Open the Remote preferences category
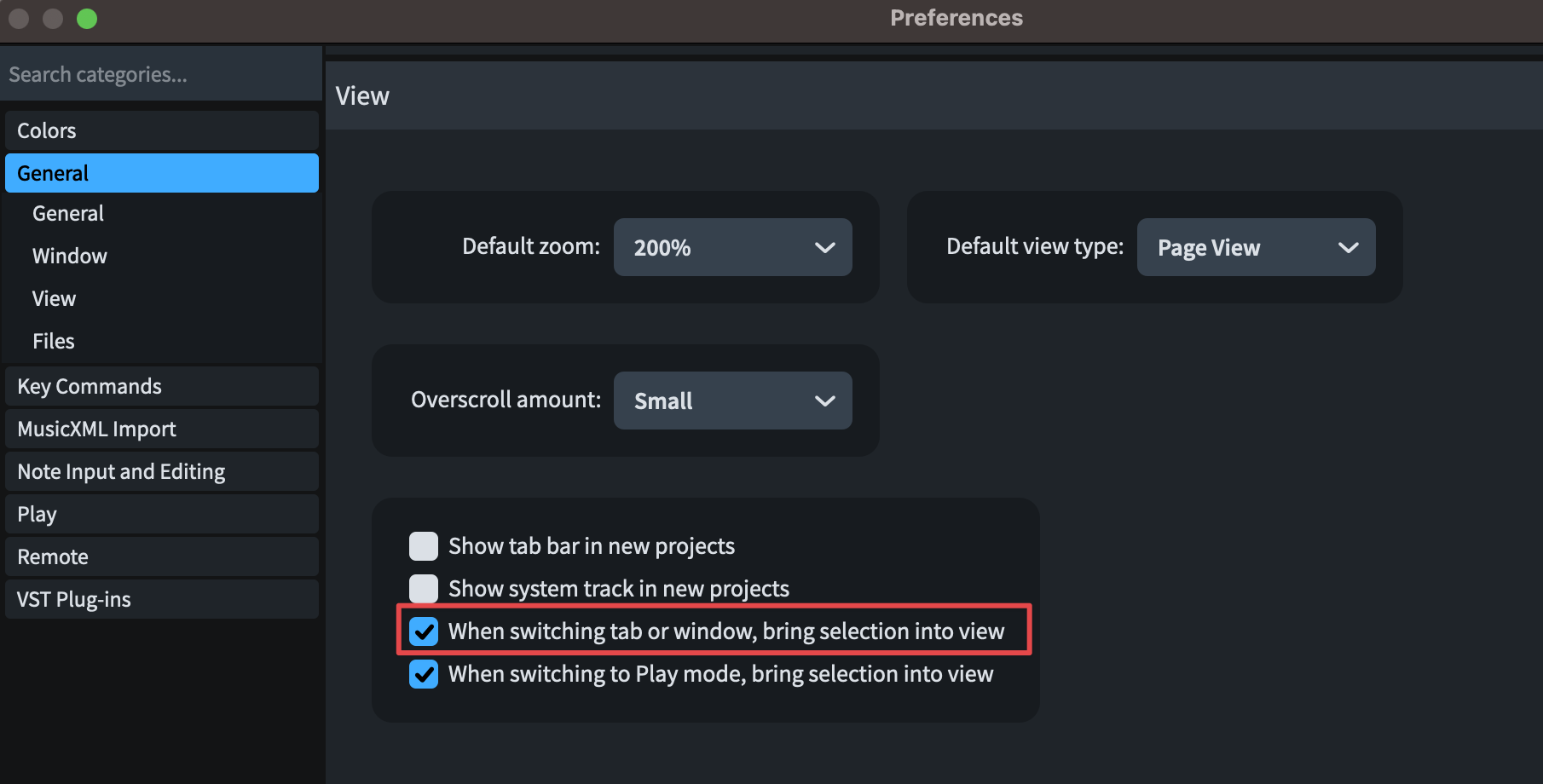The width and height of the screenshot is (1543, 784). pyautogui.click(x=161, y=556)
